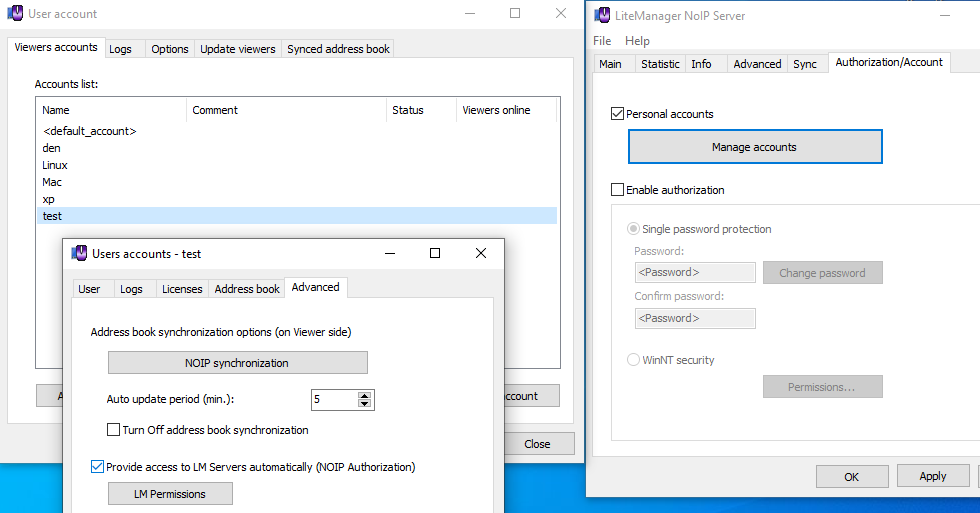Screen dimensions: 980x513
Task: Click the Comment column header
Action: (286, 110)
